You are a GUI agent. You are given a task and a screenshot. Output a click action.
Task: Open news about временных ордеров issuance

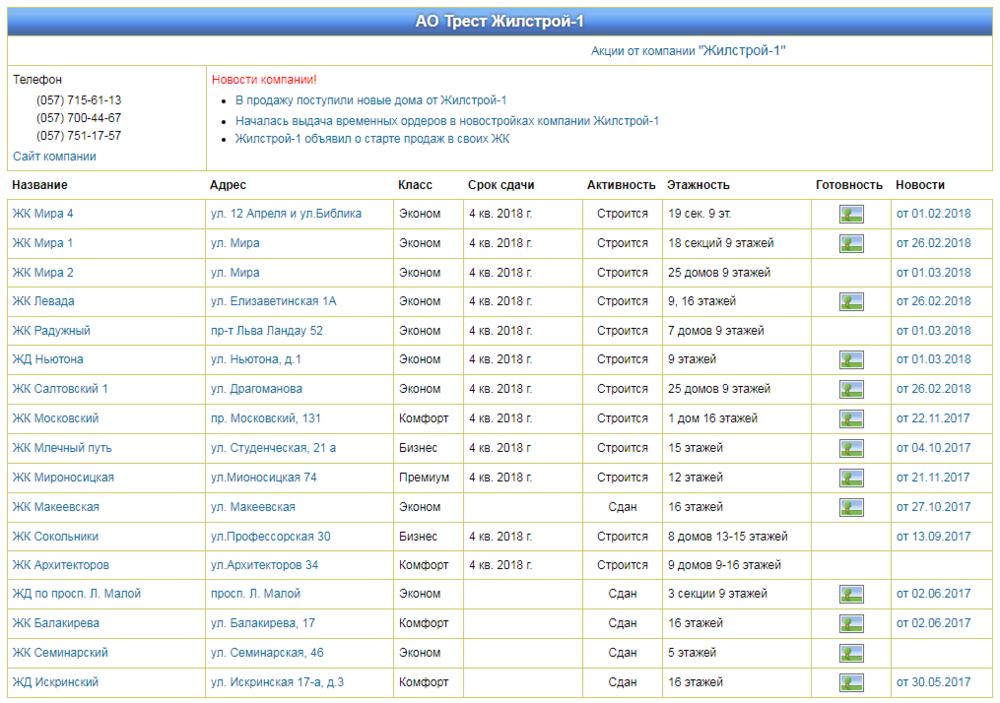[x=446, y=121]
